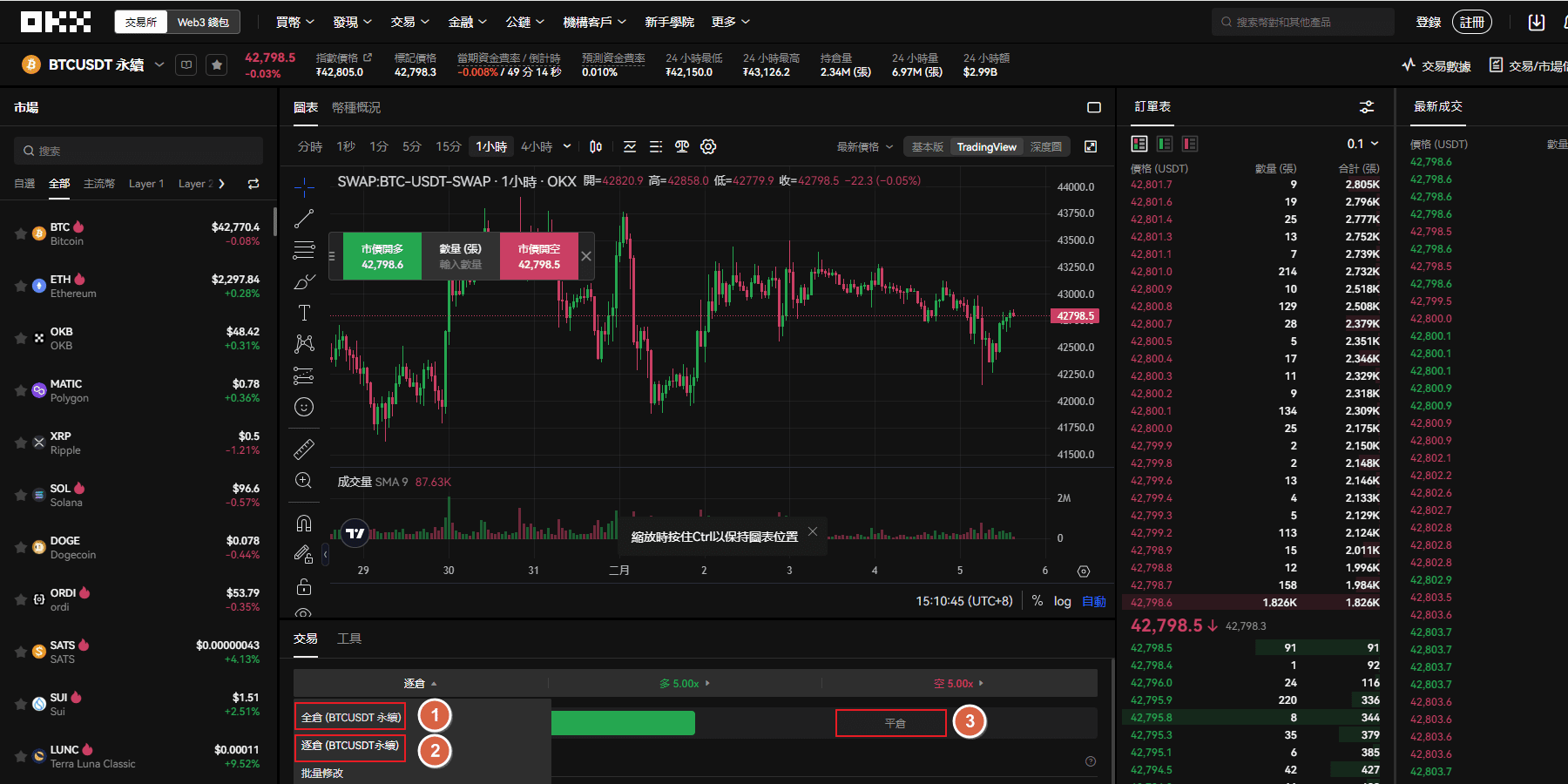The width and height of the screenshot is (1568, 784).
Task: Click the 市價開空 market short button
Action: pyautogui.click(x=539, y=256)
